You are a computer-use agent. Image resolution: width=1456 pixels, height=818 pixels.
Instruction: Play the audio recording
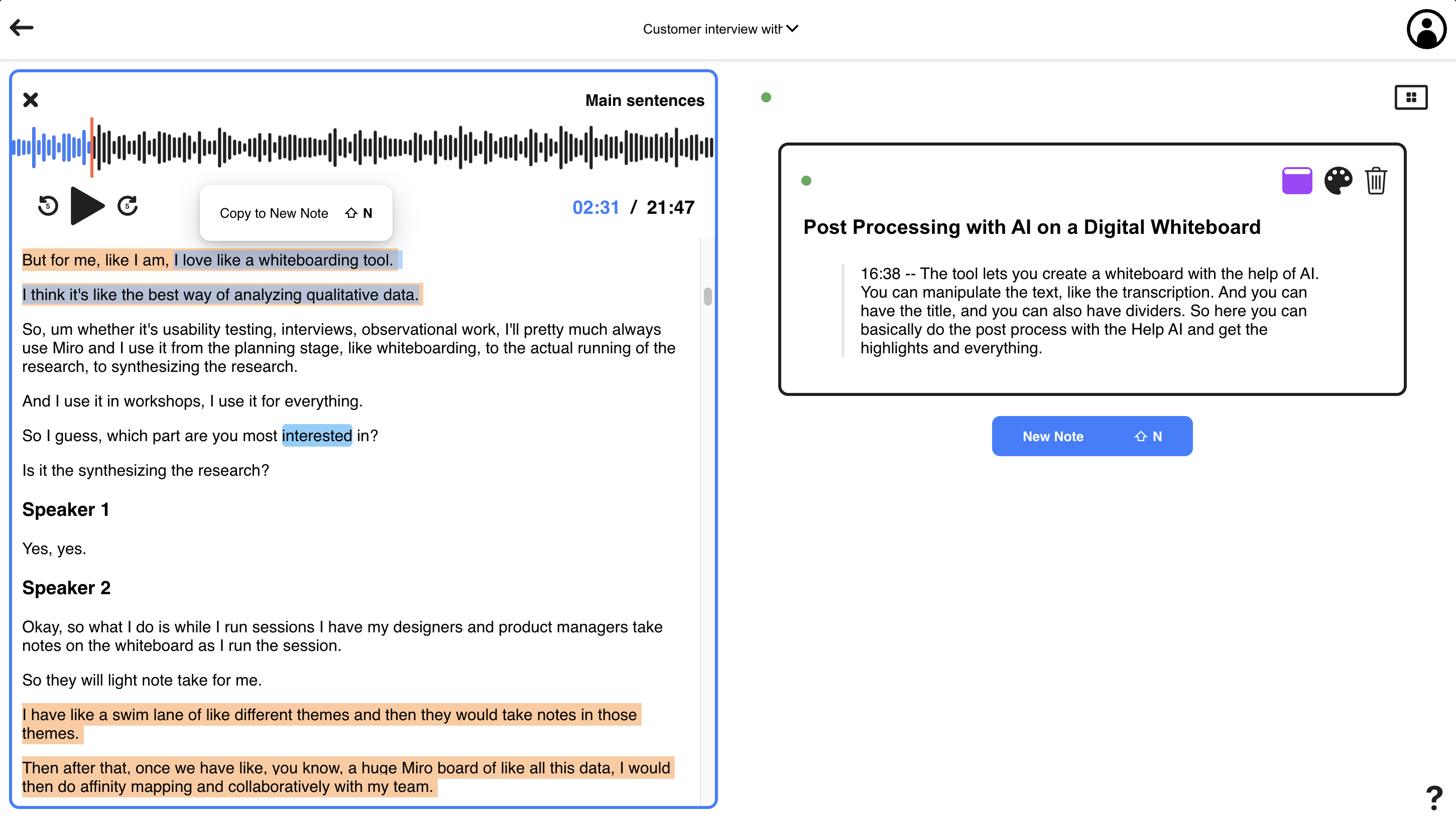86,206
